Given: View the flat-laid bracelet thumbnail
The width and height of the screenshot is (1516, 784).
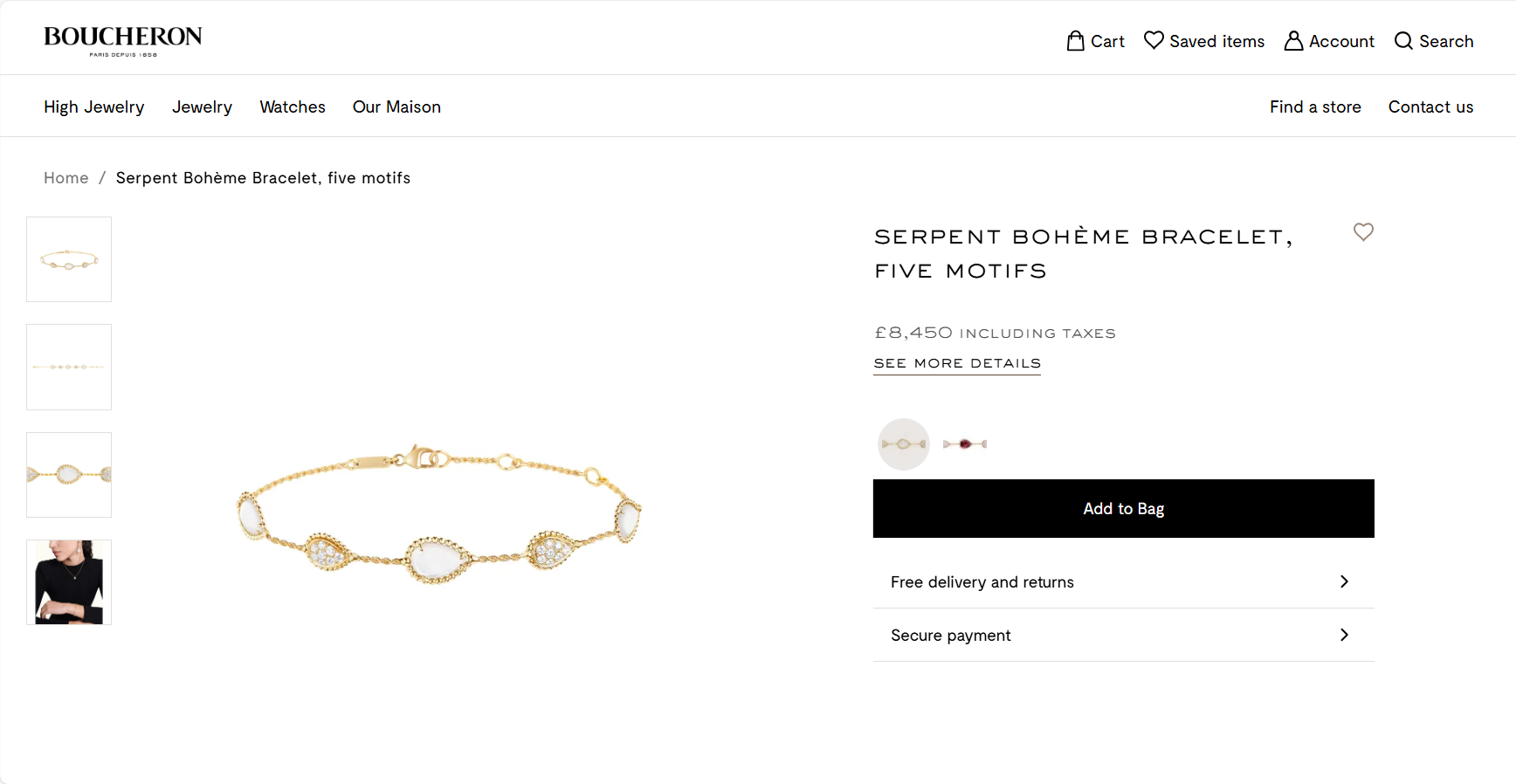Looking at the screenshot, I should click(x=69, y=367).
